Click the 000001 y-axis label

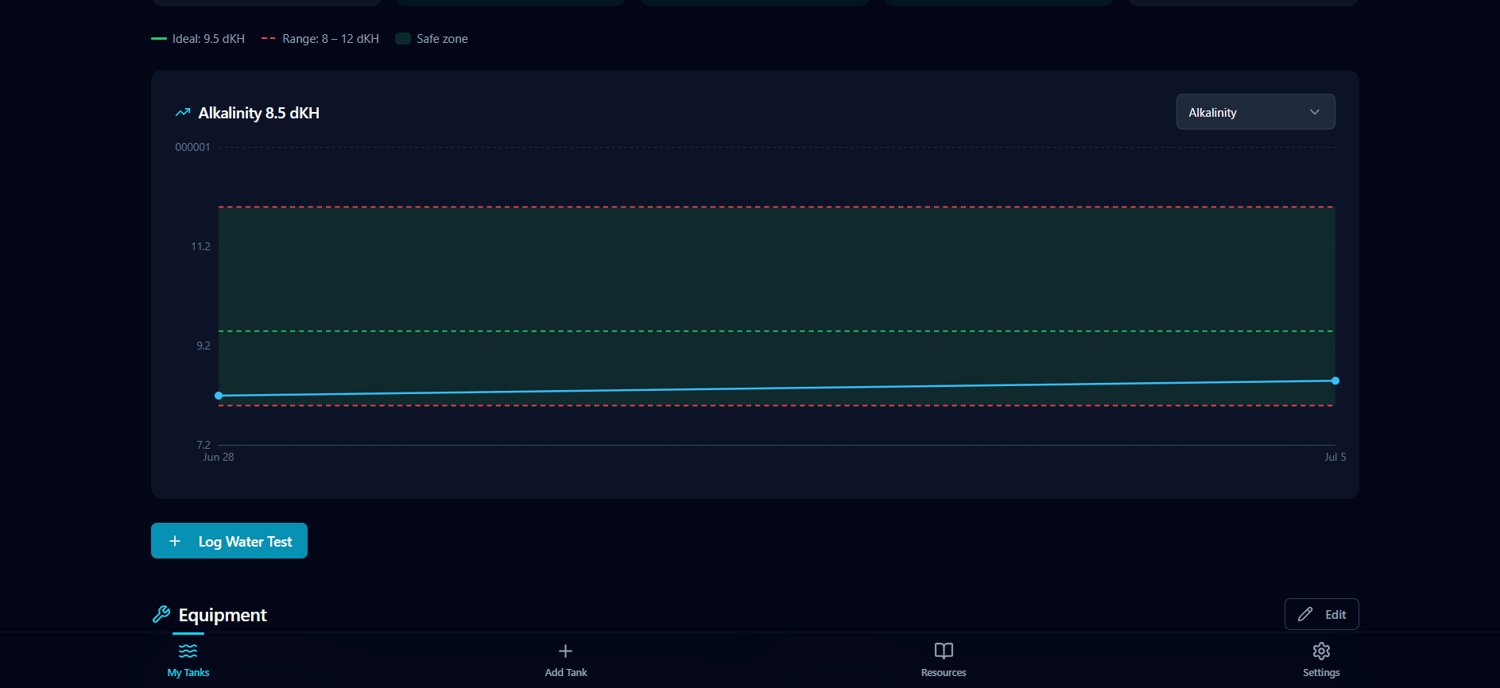click(x=193, y=147)
